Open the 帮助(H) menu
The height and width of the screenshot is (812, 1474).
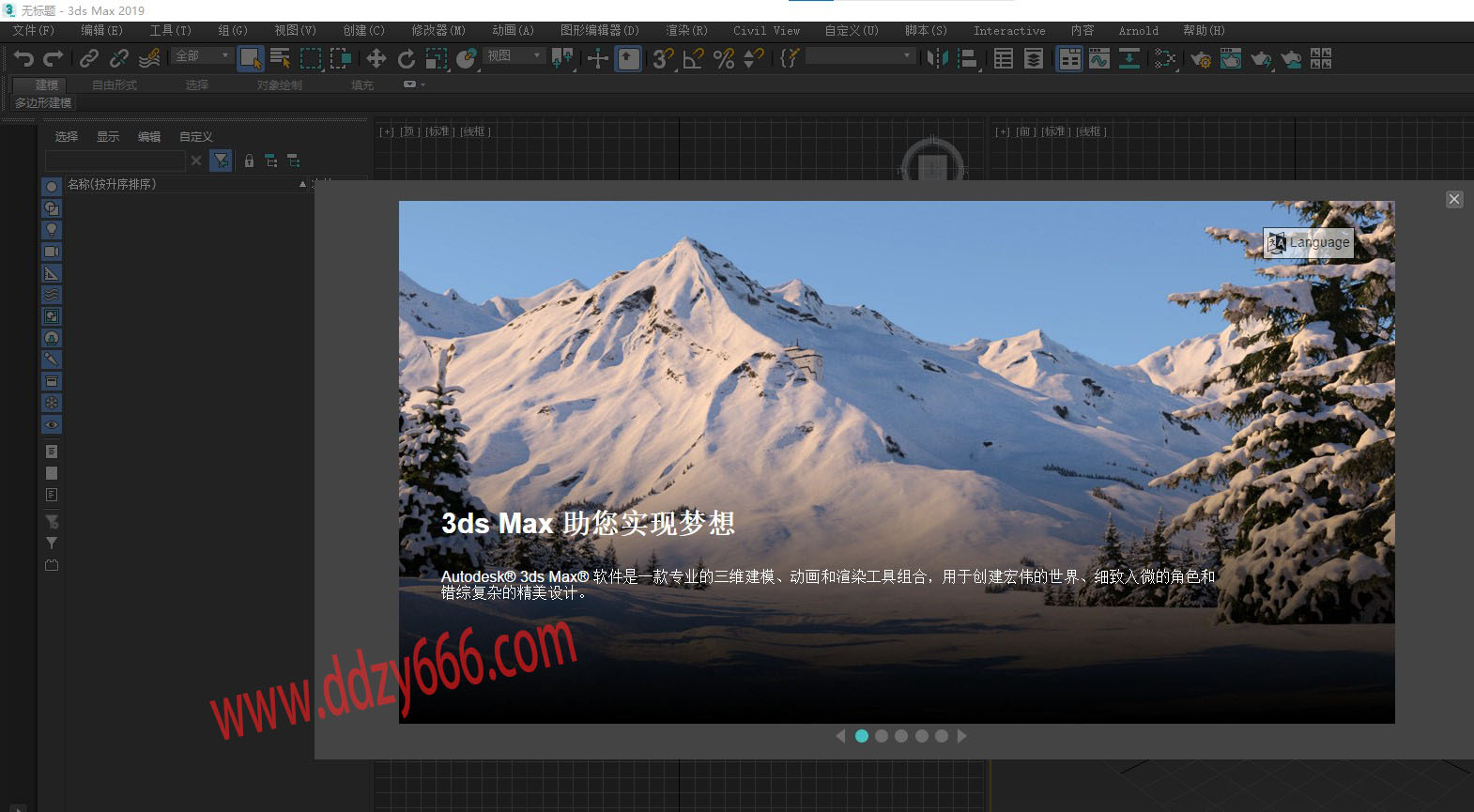(x=1204, y=31)
